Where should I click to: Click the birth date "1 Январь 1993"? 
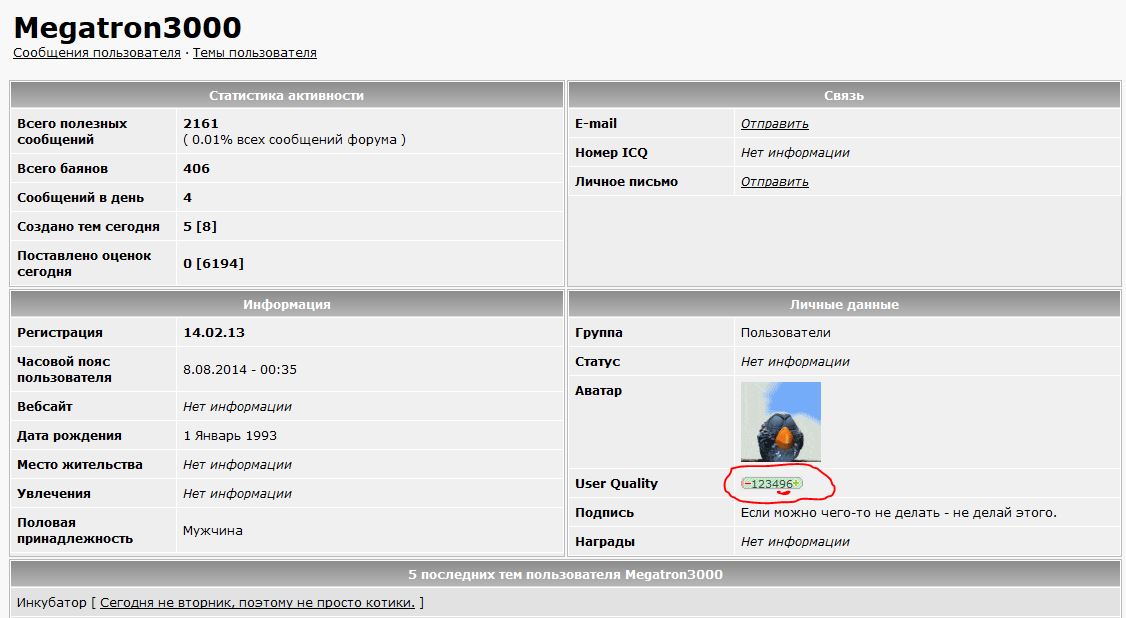coord(230,436)
